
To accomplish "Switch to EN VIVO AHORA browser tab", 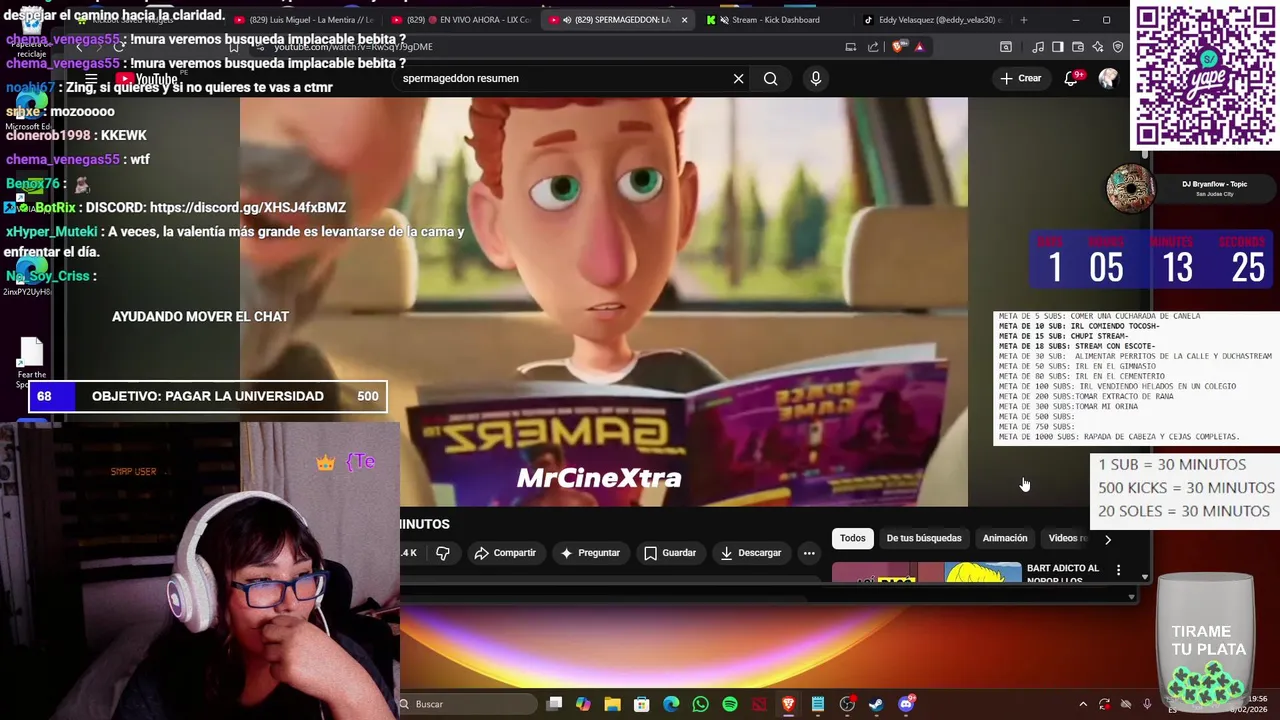I will [x=462, y=20].
